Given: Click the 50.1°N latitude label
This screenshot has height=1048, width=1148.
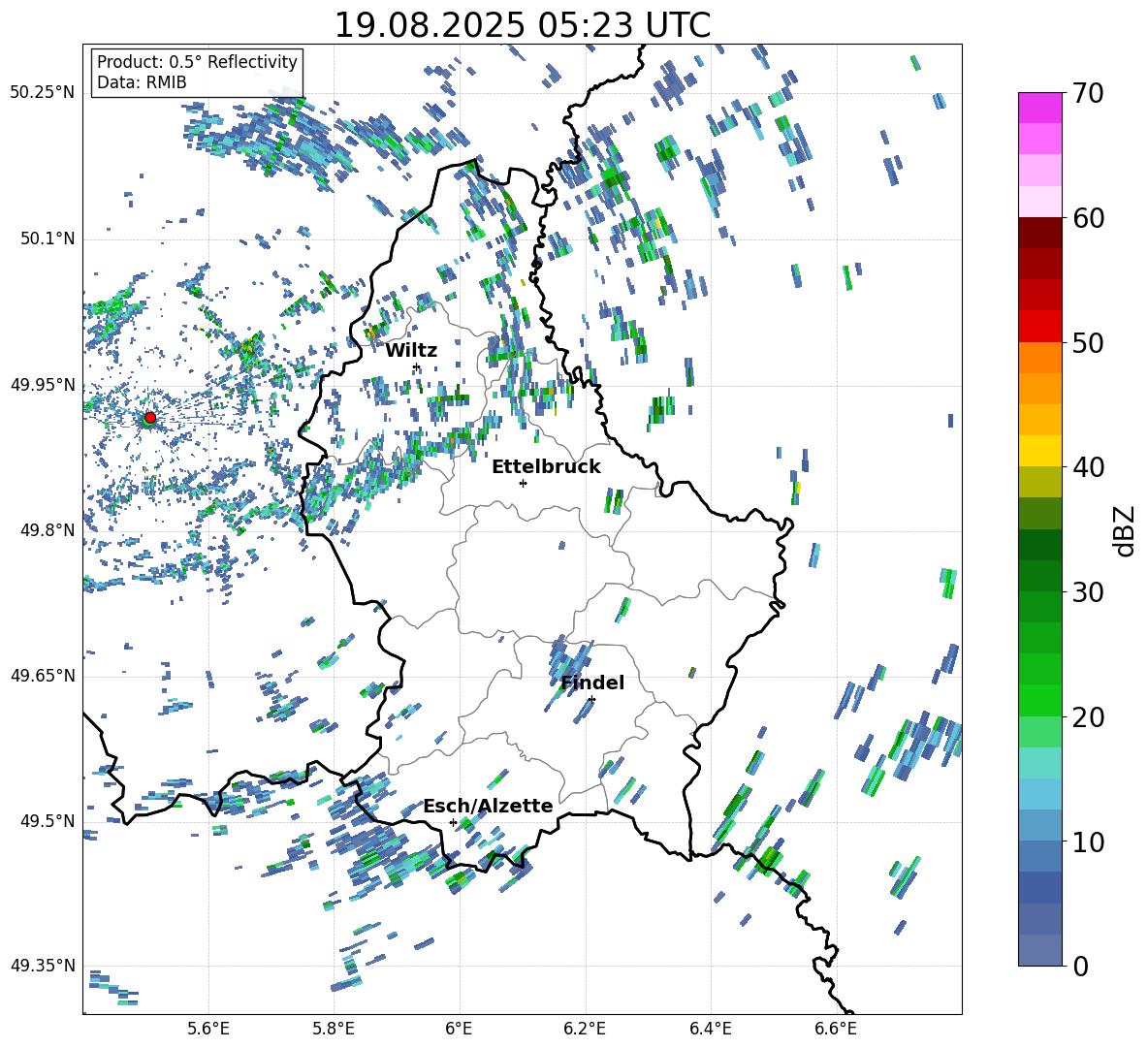Looking at the screenshot, I should tap(47, 238).
